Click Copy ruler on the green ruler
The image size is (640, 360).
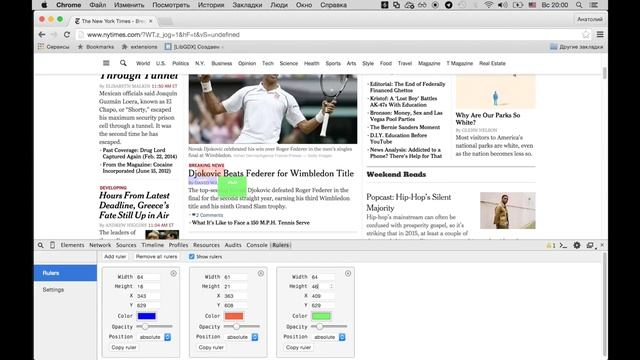click(x=298, y=347)
